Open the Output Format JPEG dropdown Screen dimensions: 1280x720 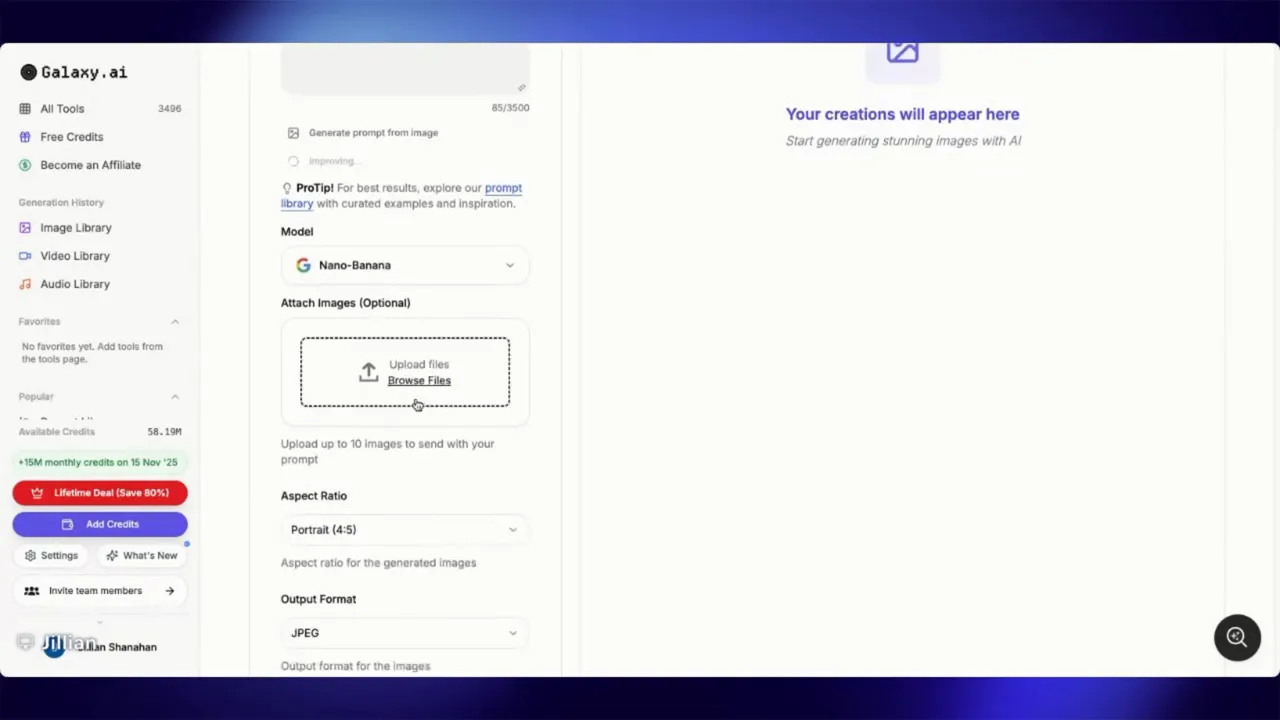(404, 632)
